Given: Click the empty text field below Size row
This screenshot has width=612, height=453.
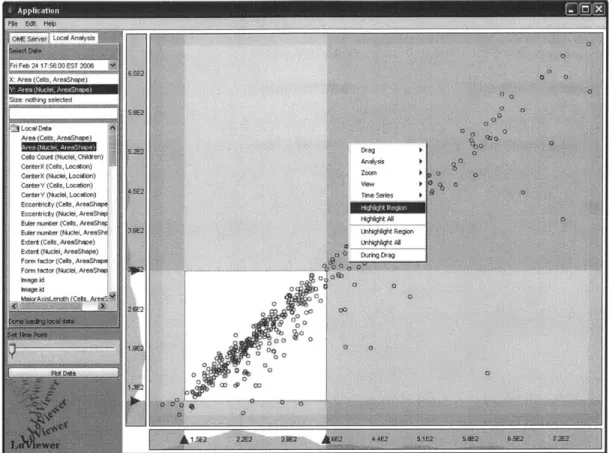Looking at the screenshot, I should [64, 113].
